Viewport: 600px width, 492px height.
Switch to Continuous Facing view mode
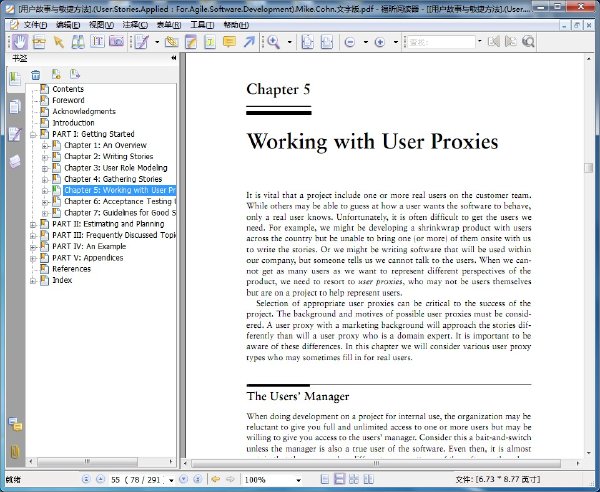[x=368, y=479]
